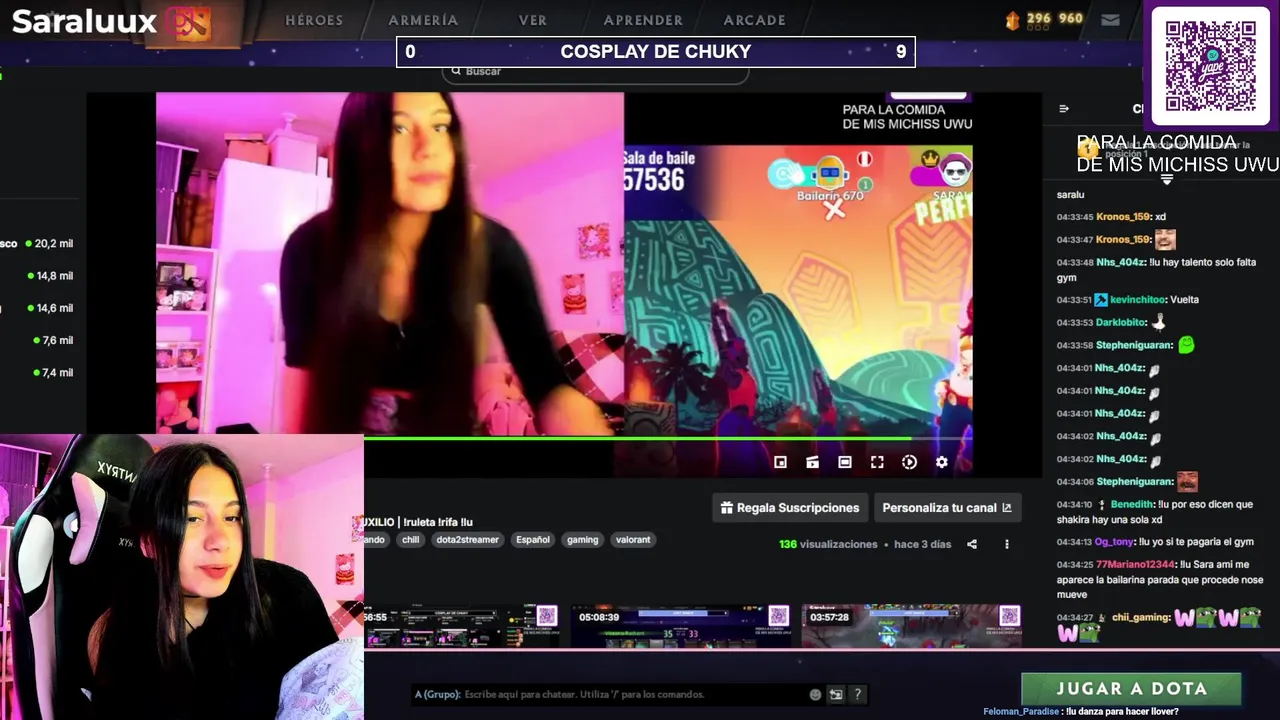Select the chill tag
This screenshot has width=1280, height=720.
click(x=410, y=540)
